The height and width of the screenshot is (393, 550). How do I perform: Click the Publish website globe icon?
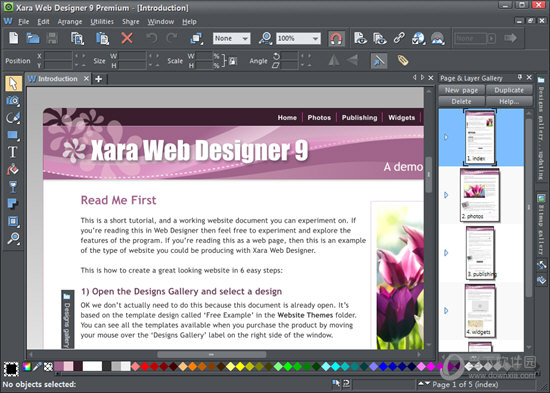[418, 38]
